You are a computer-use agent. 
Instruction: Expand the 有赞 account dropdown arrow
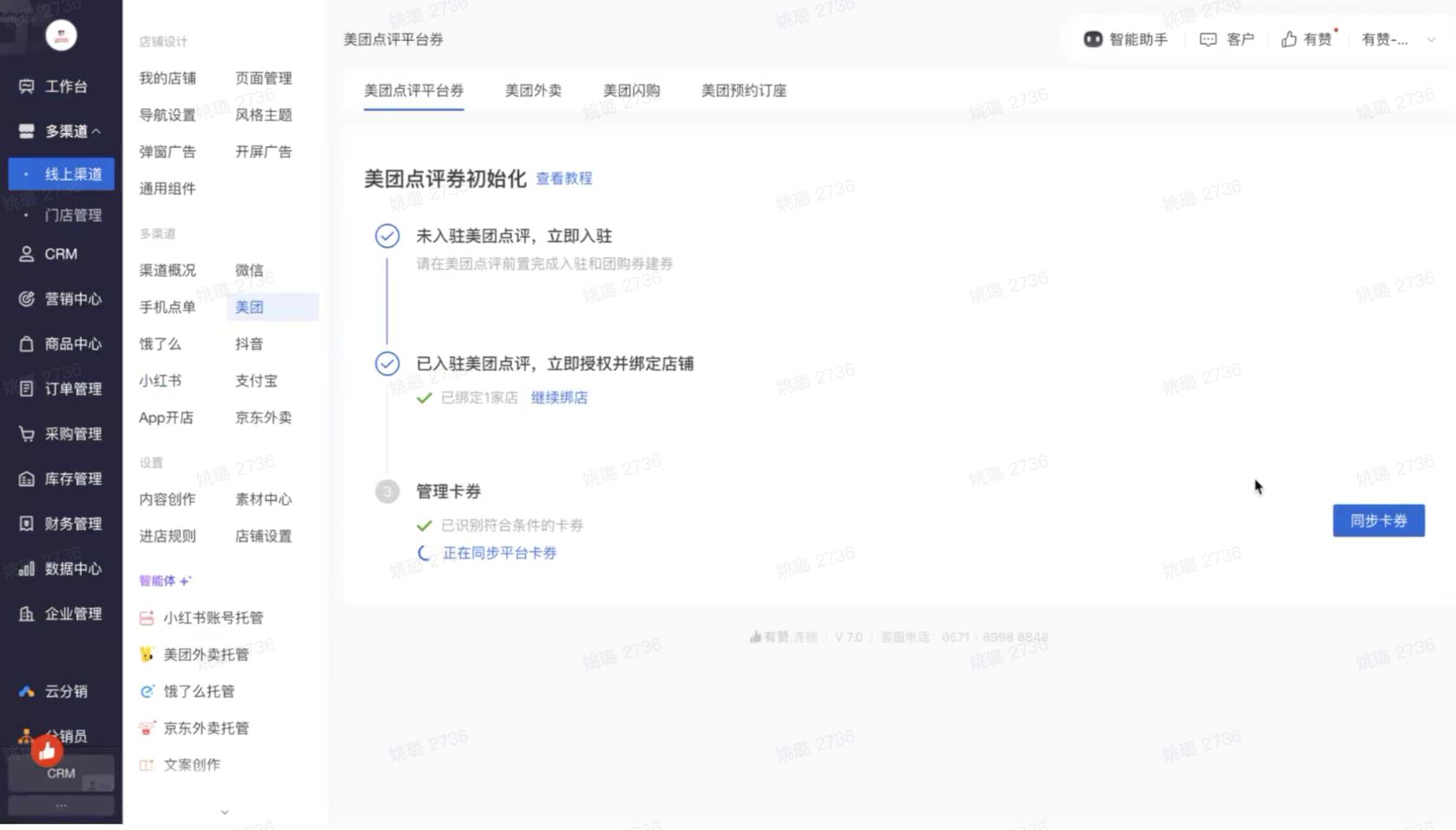1431,40
